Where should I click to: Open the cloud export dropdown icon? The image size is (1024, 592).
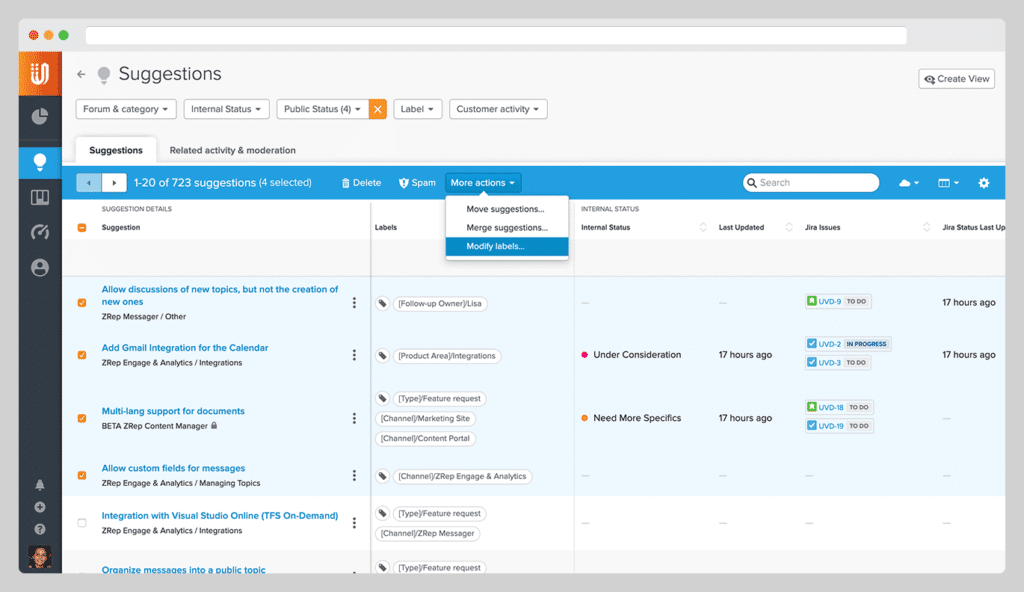pyautogui.click(x=908, y=183)
